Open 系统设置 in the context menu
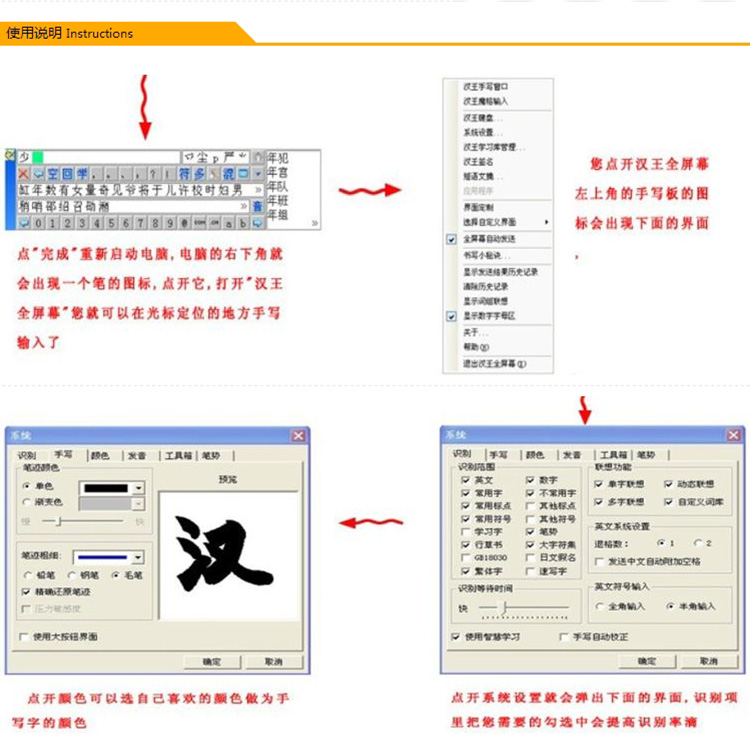750x742 pixels. pyautogui.click(x=483, y=132)
